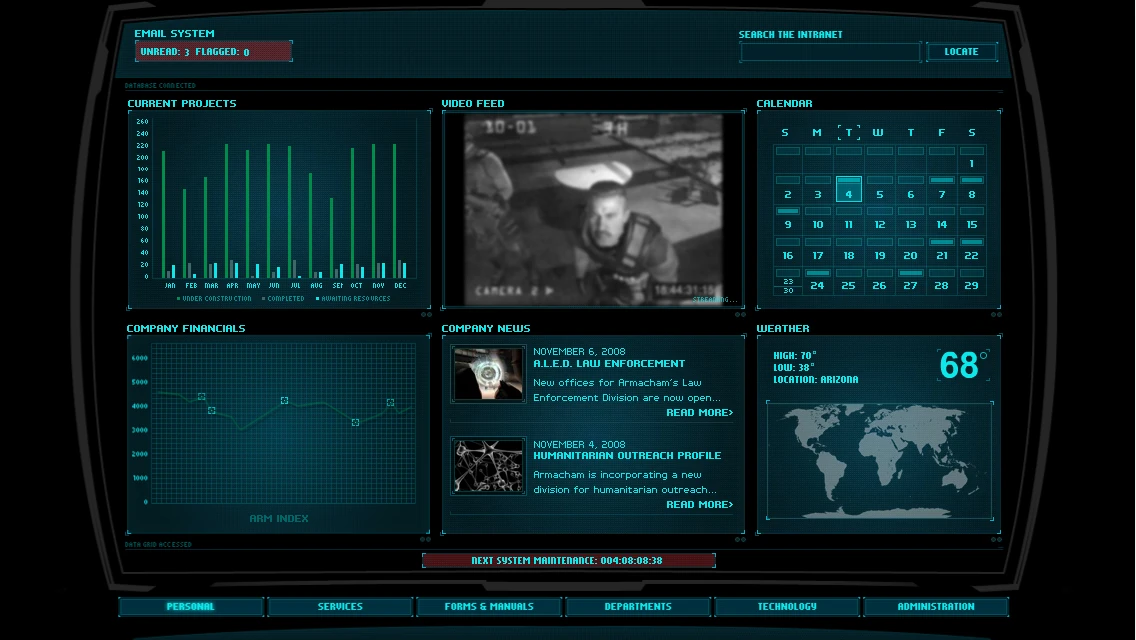Open the Humanitarian Outreach Read More link
Viewport: 1136px width, 640px height.
tap(700, 504)
